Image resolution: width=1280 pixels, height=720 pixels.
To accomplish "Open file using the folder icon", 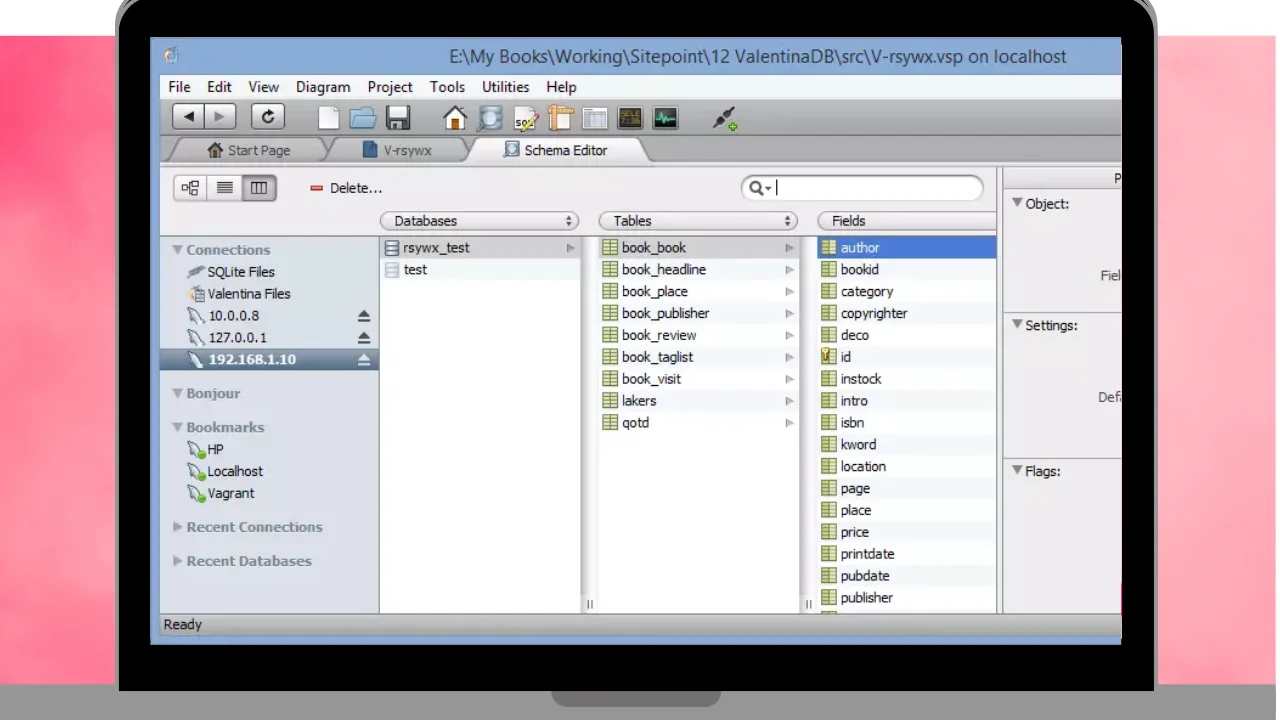I will pos(363,118).
